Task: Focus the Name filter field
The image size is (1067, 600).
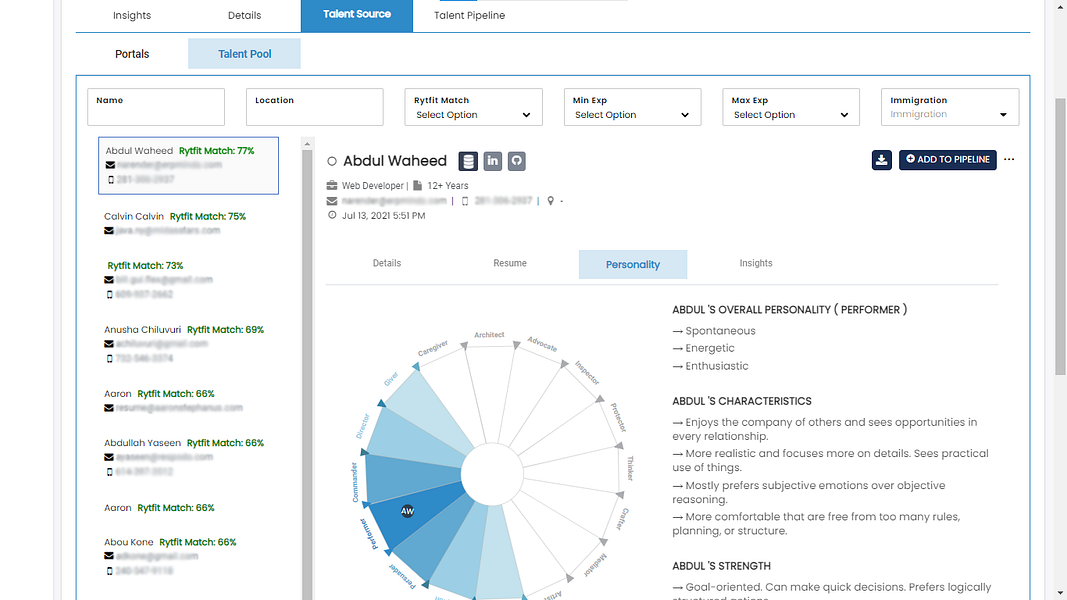Action: (156, 107)
